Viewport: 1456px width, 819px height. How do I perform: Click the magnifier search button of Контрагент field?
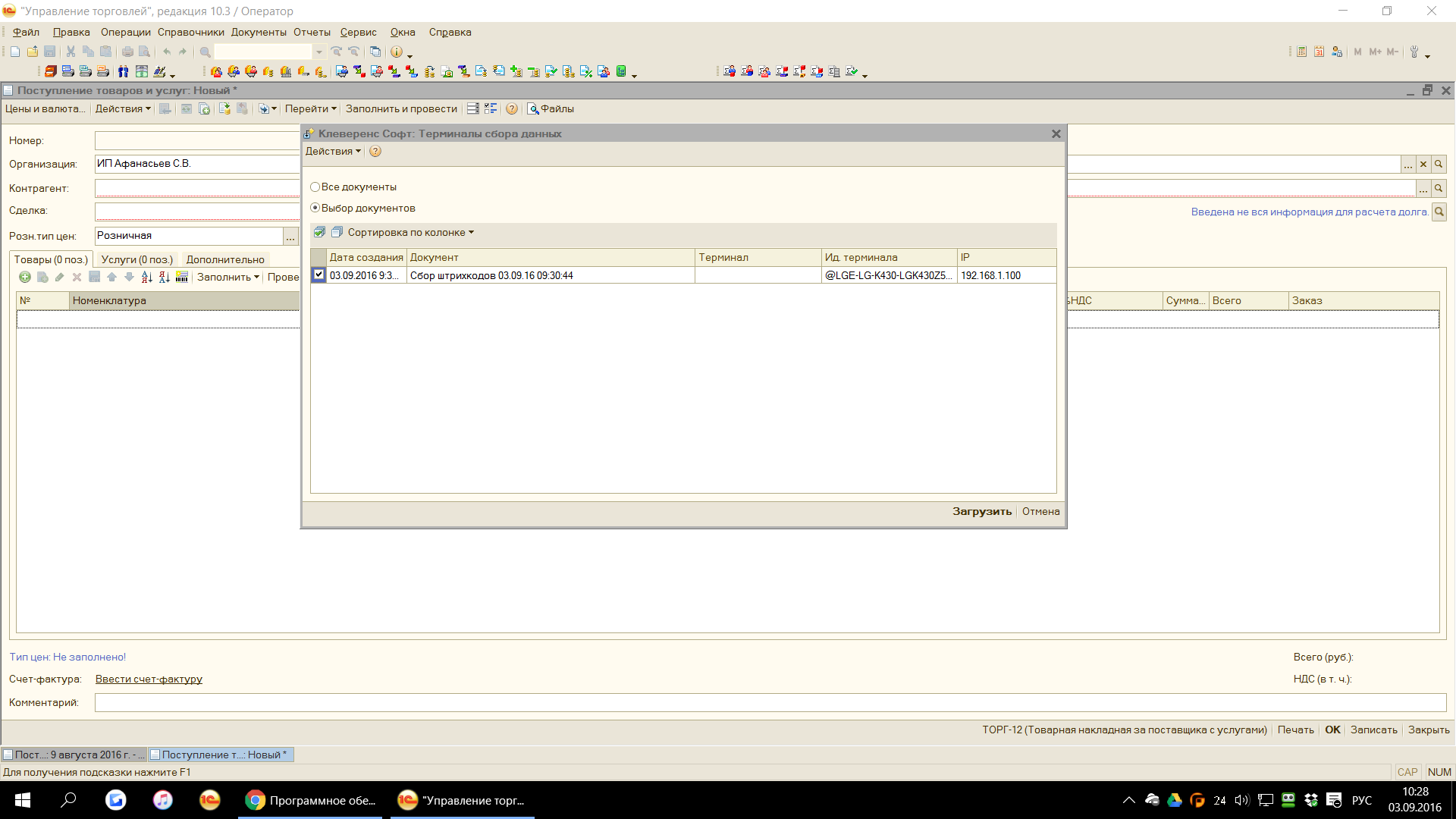coord(1439,188)
